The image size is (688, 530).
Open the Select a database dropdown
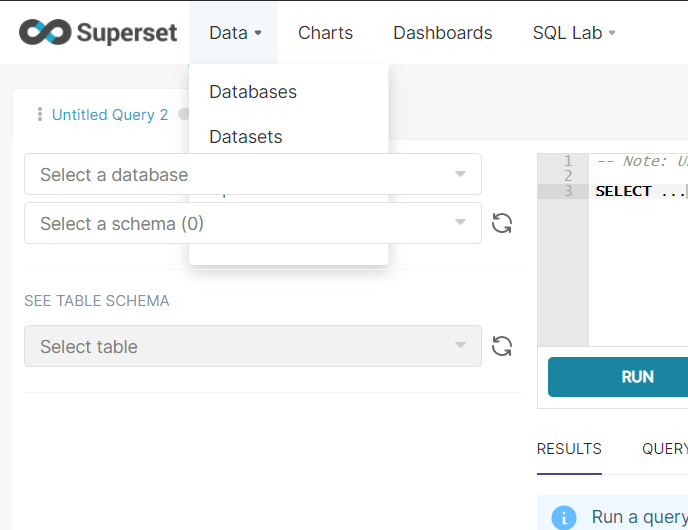point(253,174)
